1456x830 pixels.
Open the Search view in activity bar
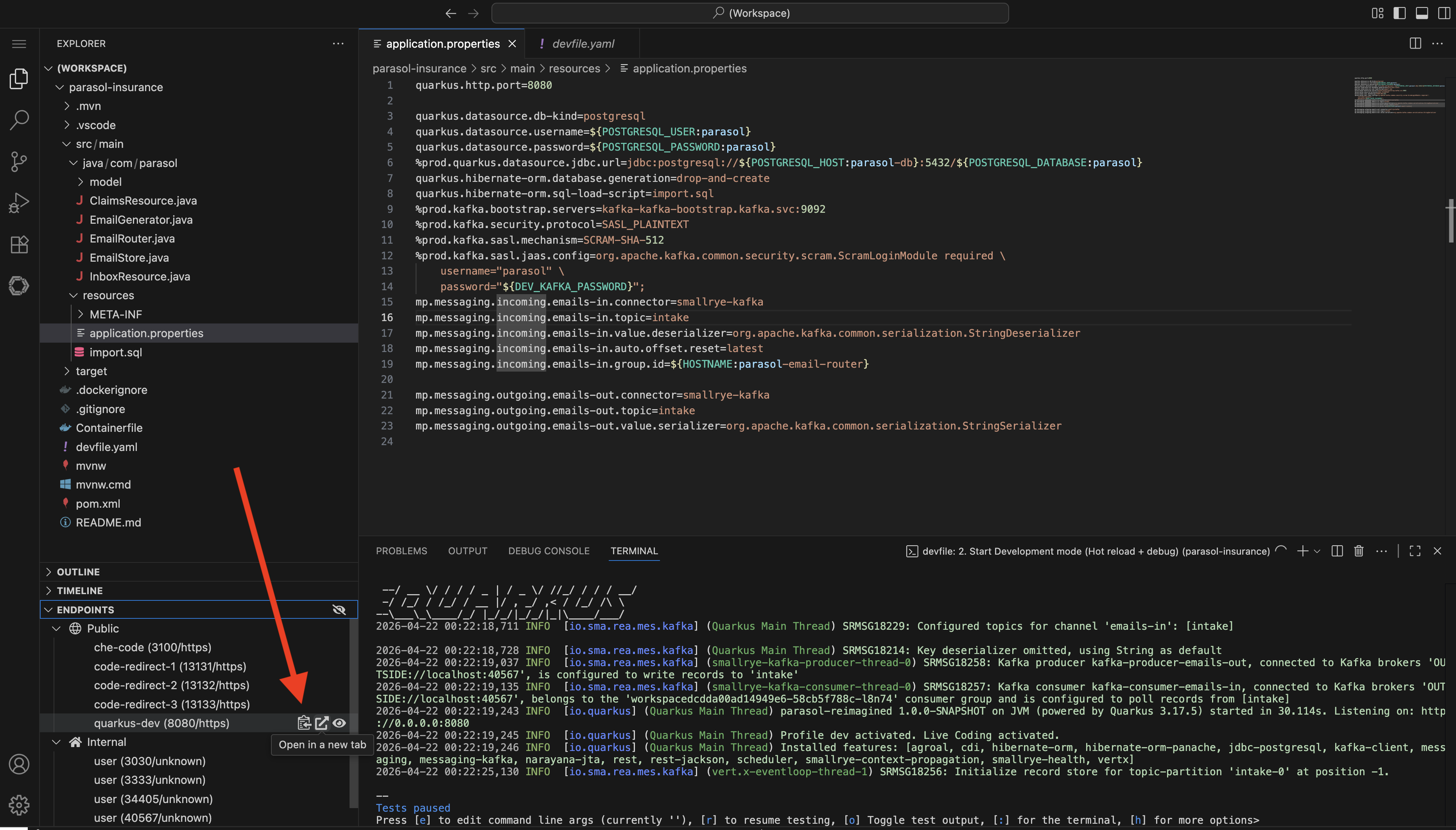tap(19, 120)
